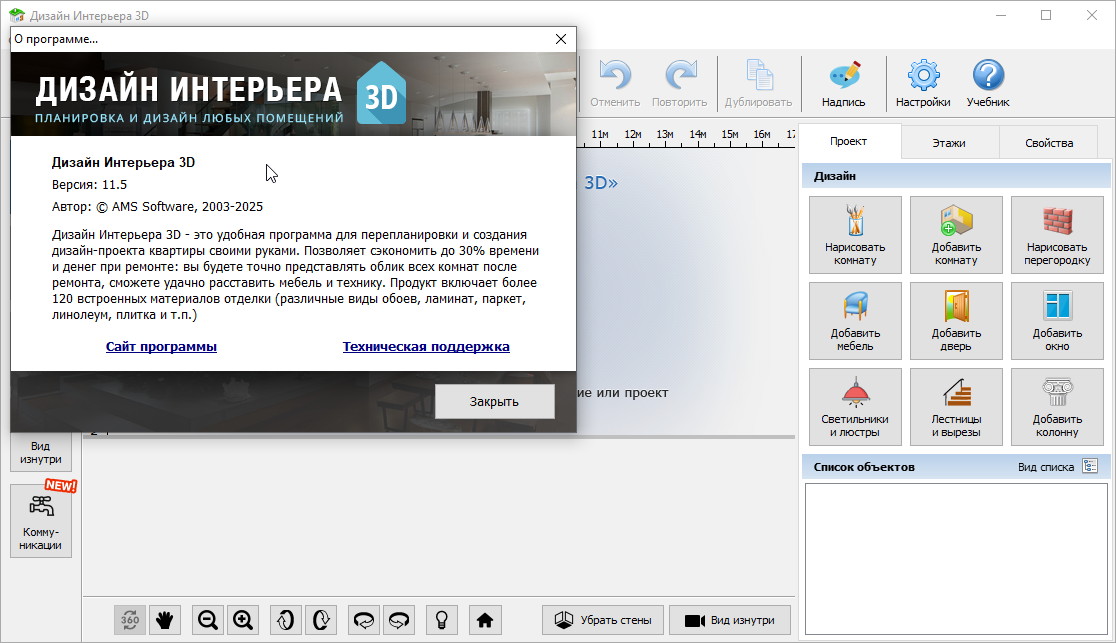Maximize the Дизайн Интерьера 3D window
This screenshot has width=1116, height=643.
click(x=1046, y=15)
